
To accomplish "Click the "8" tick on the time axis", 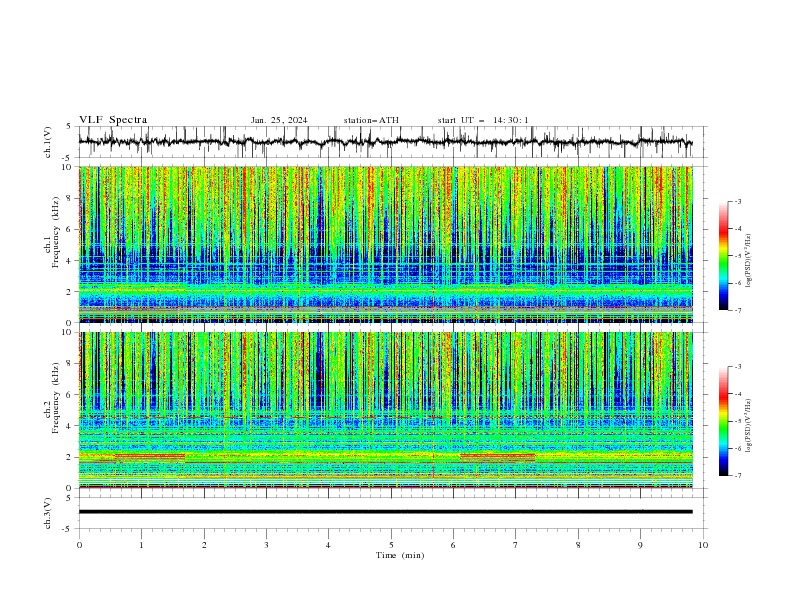I will 578,545.
